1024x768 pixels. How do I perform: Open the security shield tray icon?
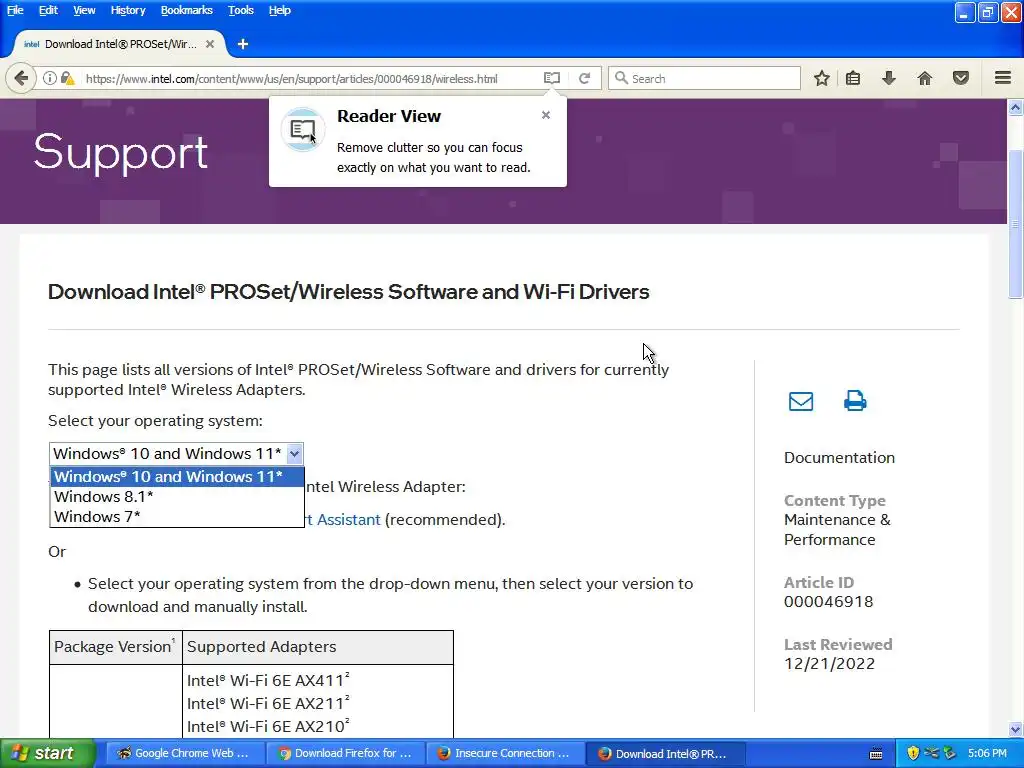(x=913, y=753)
